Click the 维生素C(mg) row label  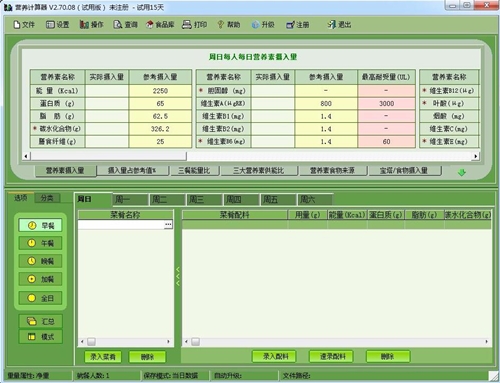click(x=449, y=129)
